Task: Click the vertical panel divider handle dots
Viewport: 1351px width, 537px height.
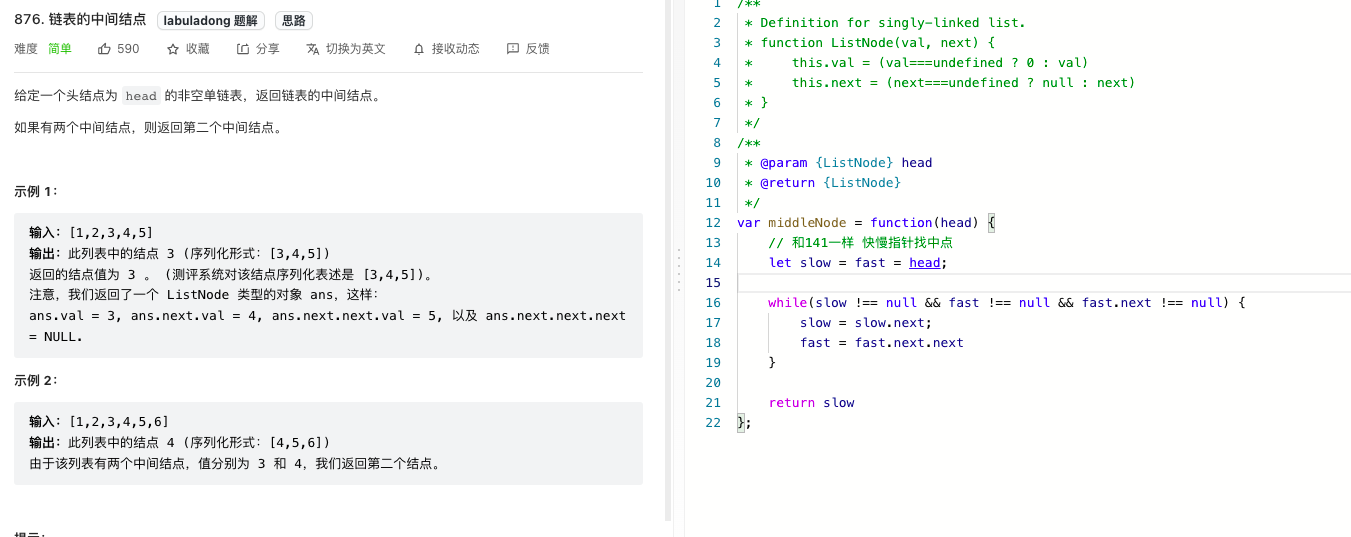Action: (x=678, y=268)
